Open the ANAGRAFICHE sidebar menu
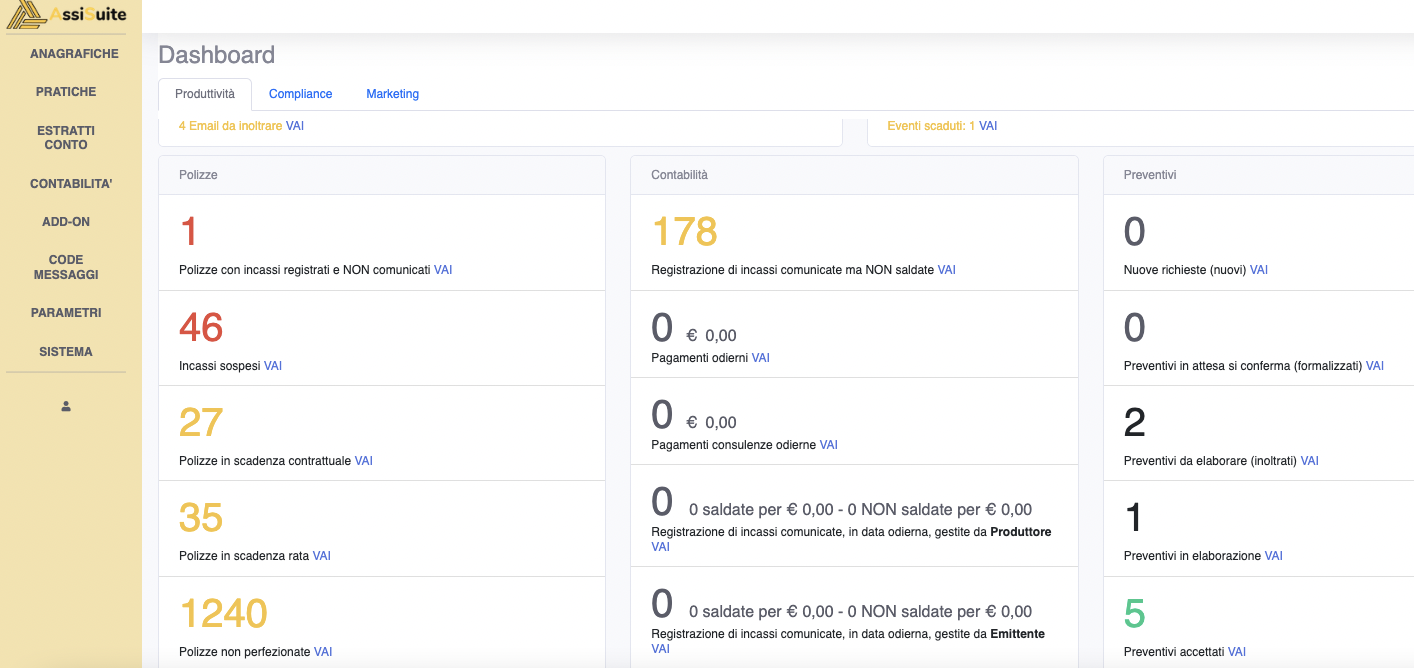This screenshot has width=1414, height=668. [x=74, y=54]
